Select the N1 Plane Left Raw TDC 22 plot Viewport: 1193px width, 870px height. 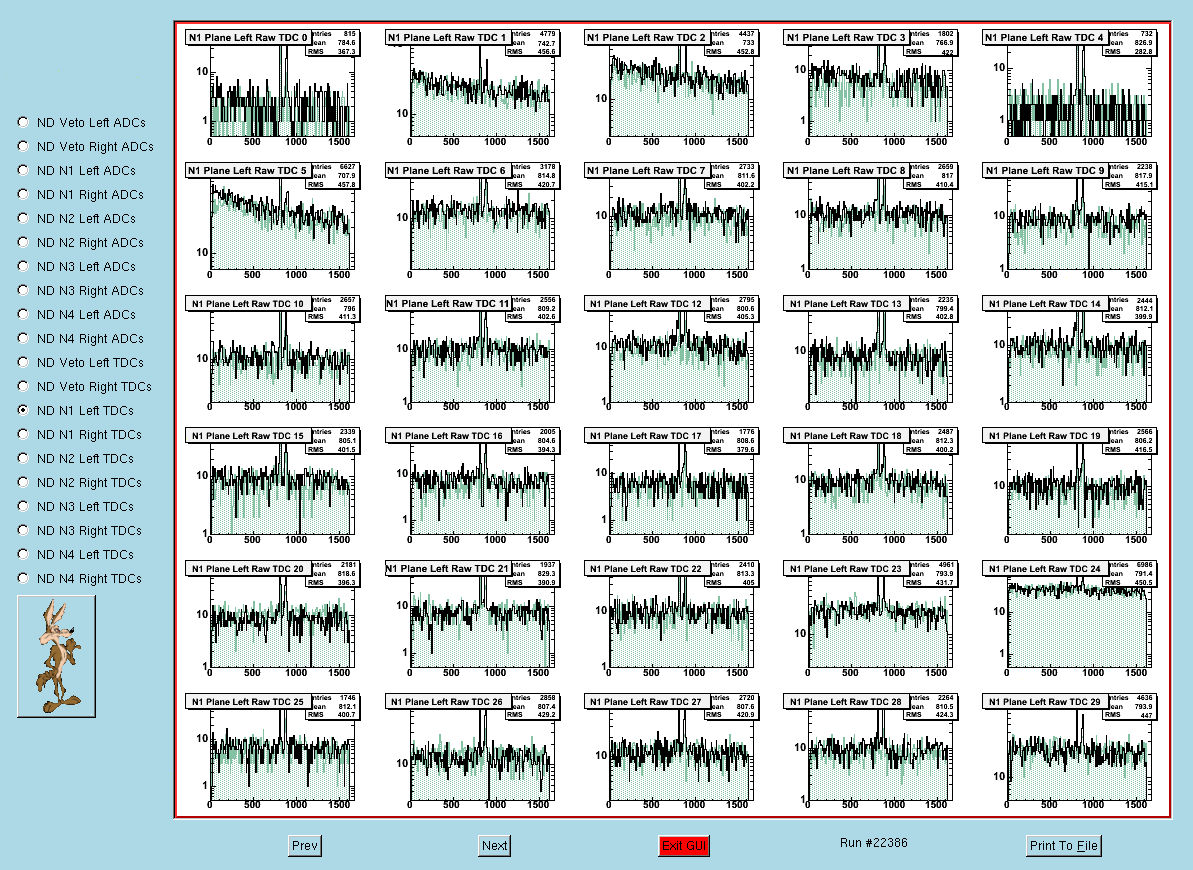(670, 619)
